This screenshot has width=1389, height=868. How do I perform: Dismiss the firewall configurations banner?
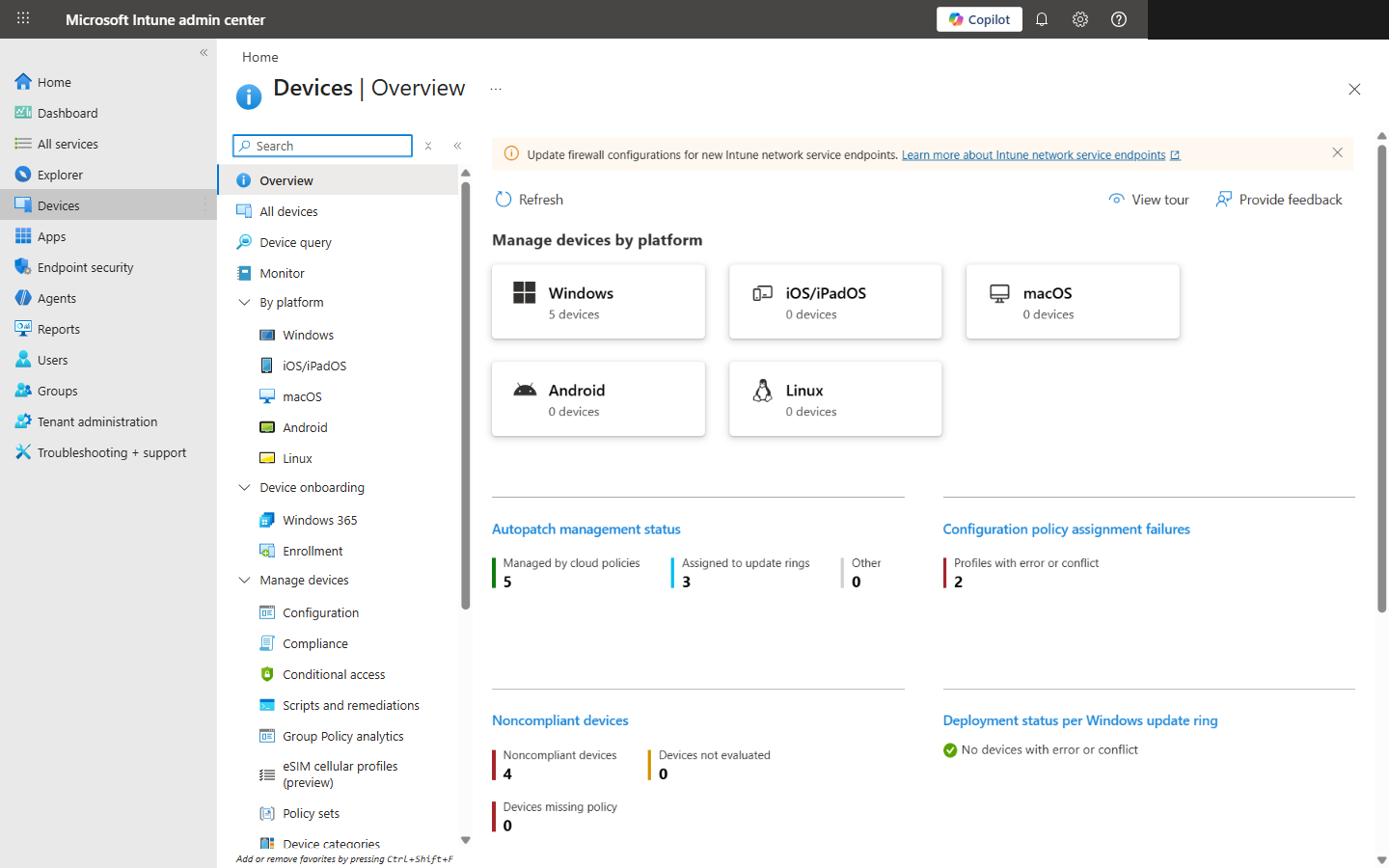point(1337,152)
